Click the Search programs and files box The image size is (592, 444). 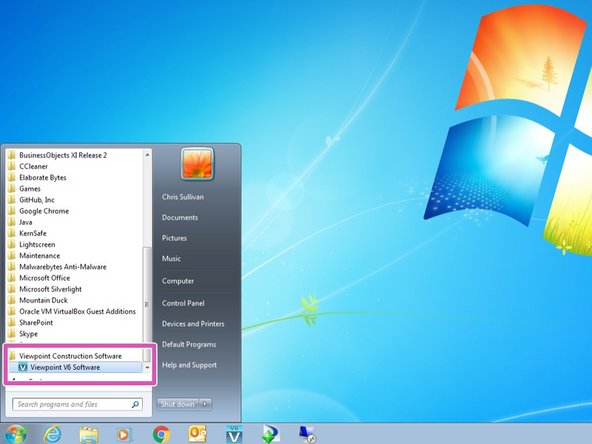[x=78, y=404]
